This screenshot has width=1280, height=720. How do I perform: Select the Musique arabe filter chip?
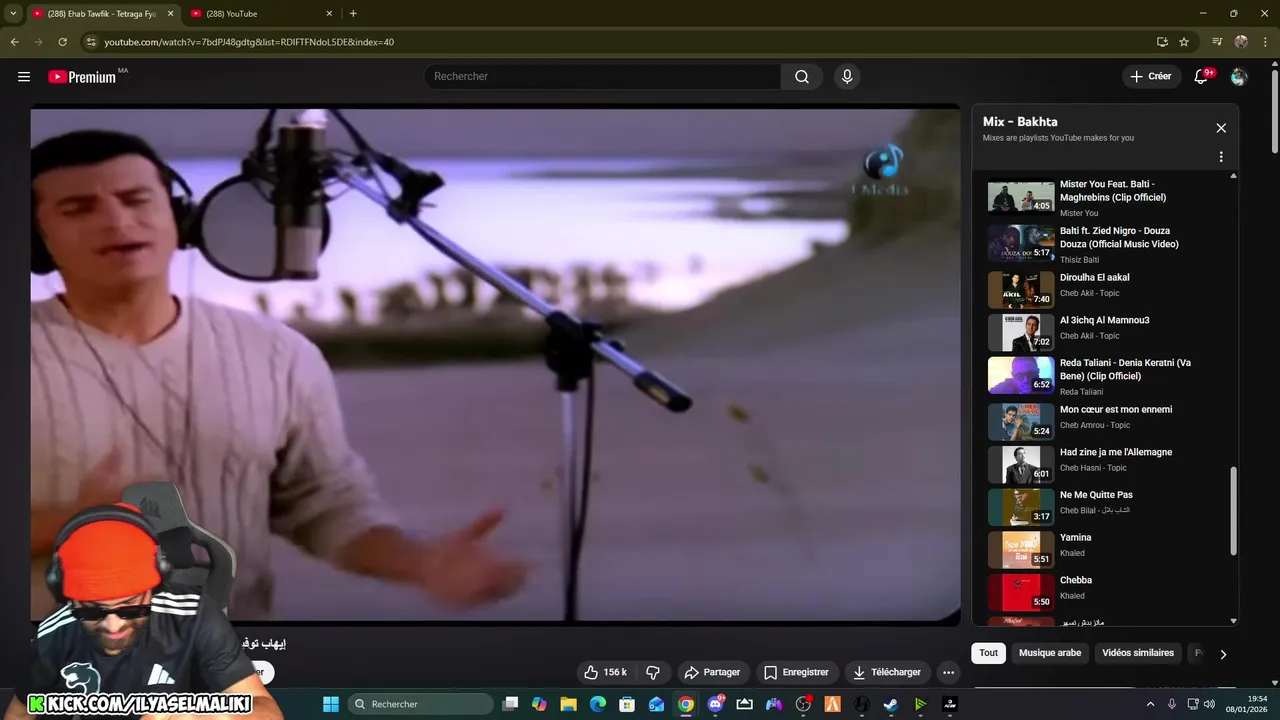[1049, 653]
